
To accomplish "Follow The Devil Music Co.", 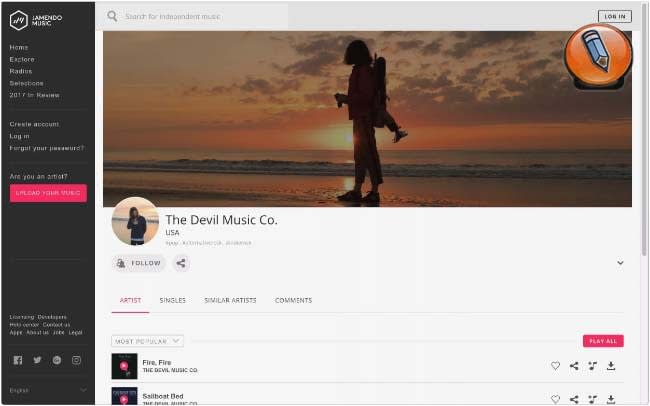I will point(138,263).
